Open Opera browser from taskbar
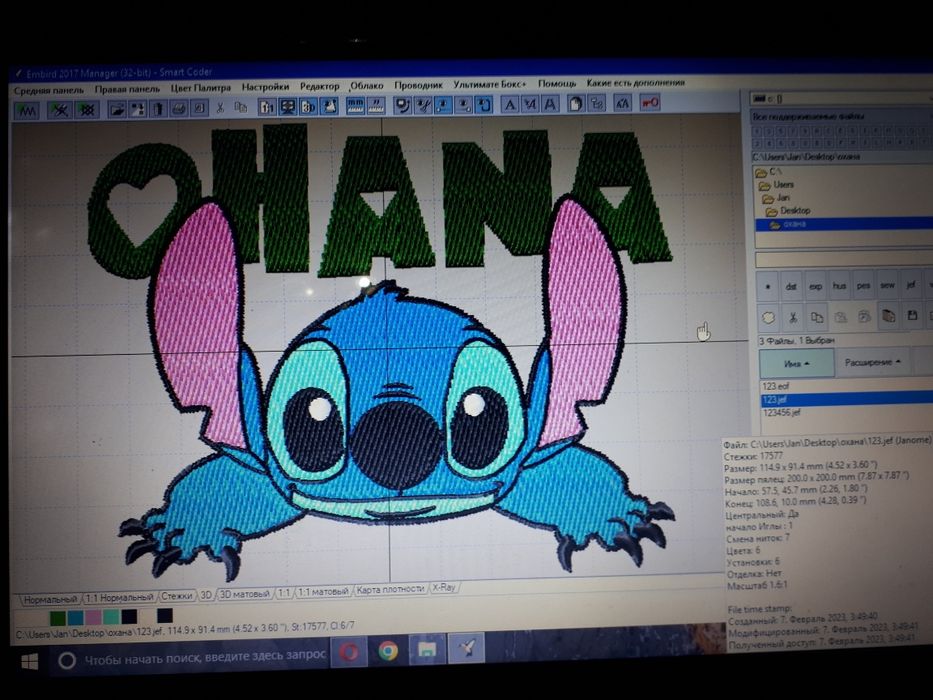Screen dimensions: 933x700 point(348,652)
